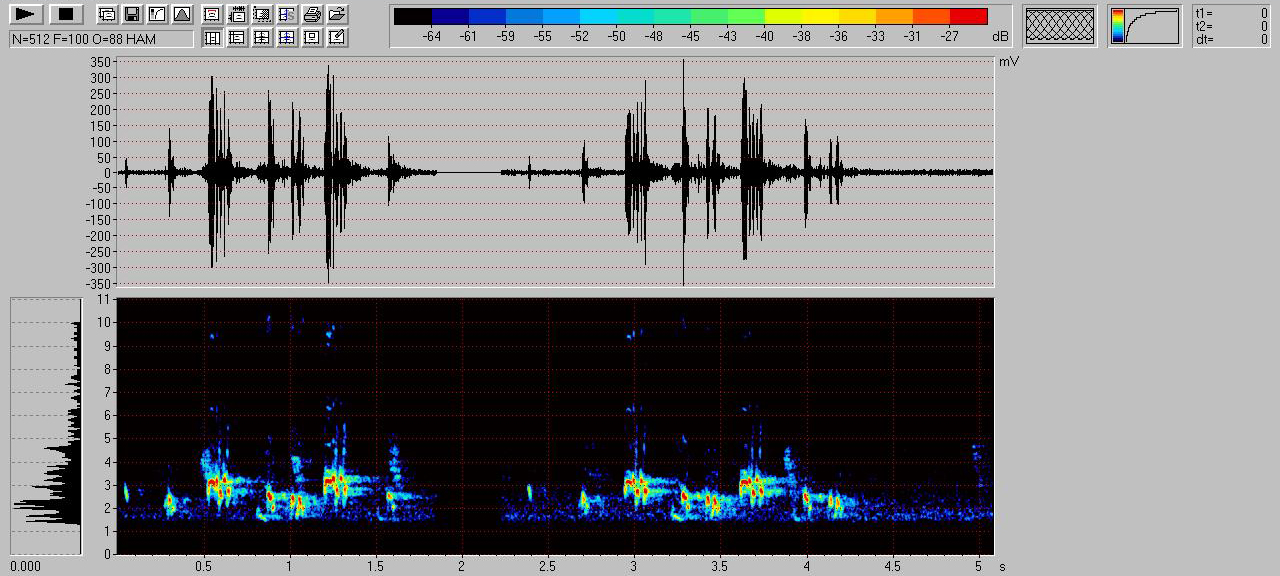Click the dotted selection rectangle icon
1280x576 pixels.
[262, 14]
